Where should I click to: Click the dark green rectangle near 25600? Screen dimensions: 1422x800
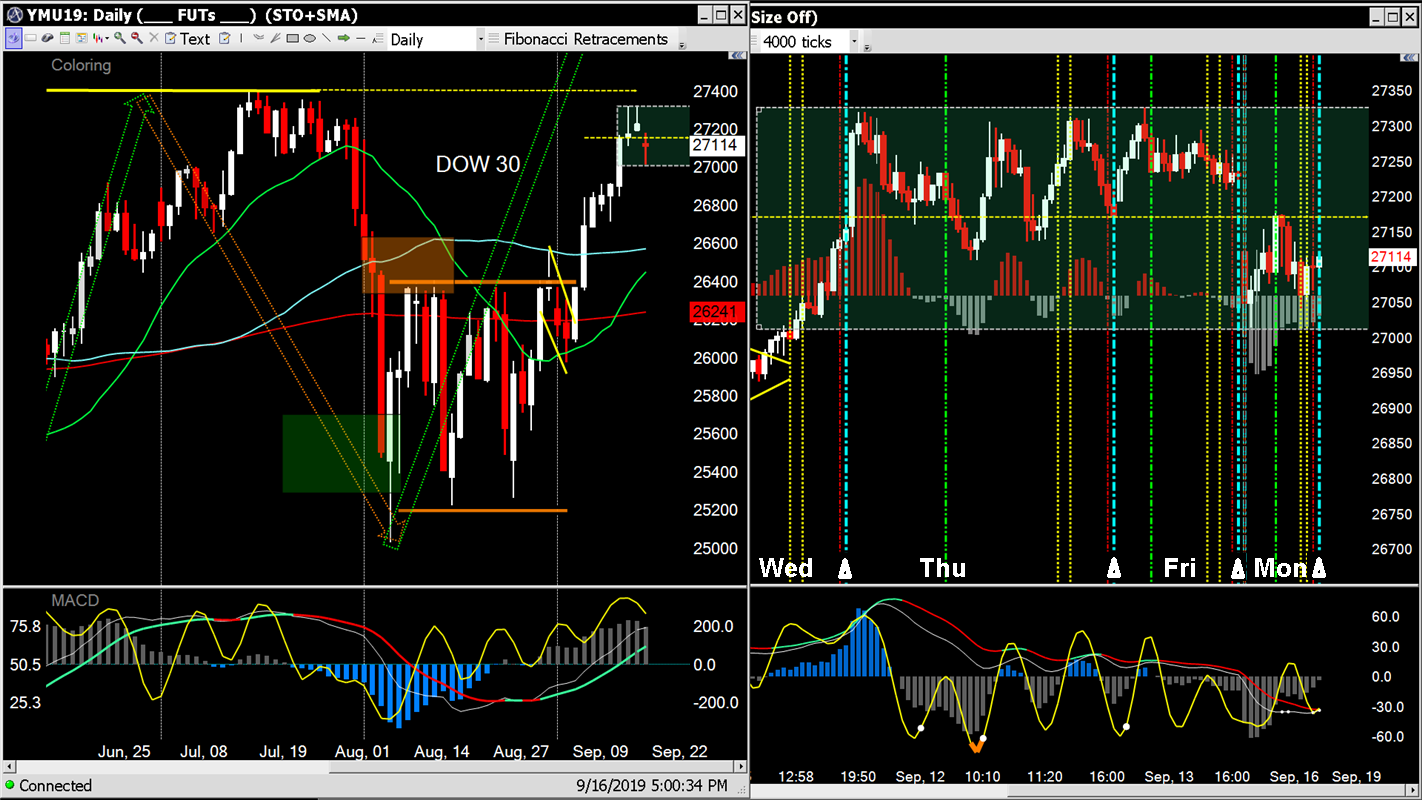pyautogui.click(x=341, y=453)
